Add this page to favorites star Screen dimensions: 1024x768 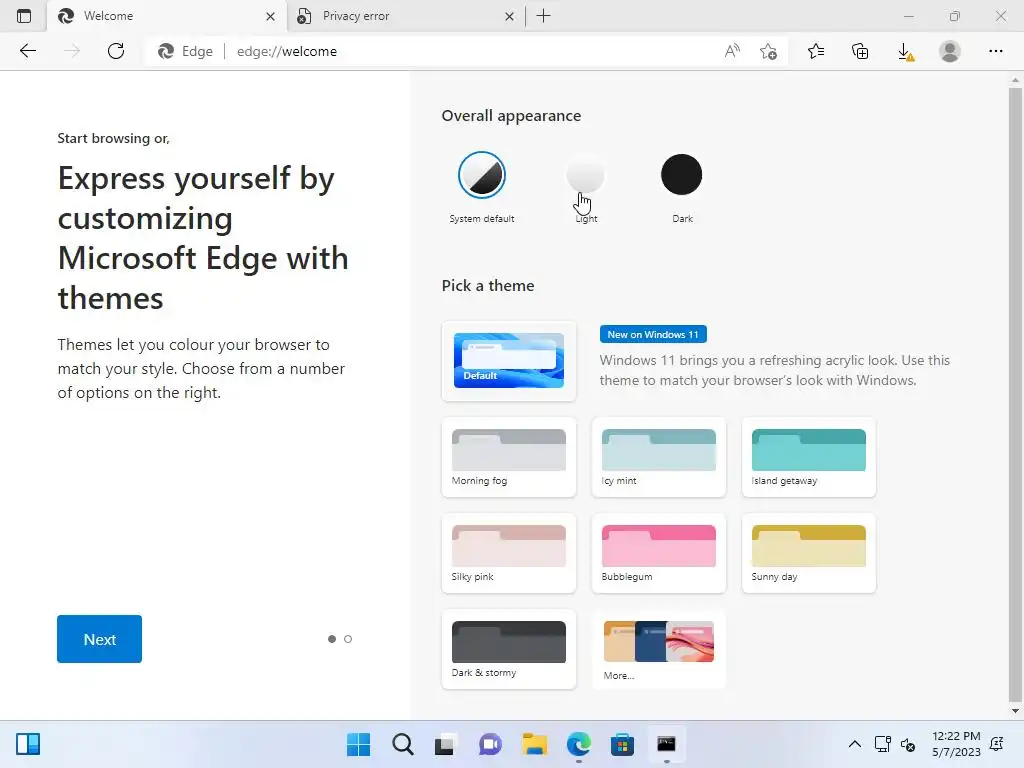pyautogui.click(x=769, y=51)
